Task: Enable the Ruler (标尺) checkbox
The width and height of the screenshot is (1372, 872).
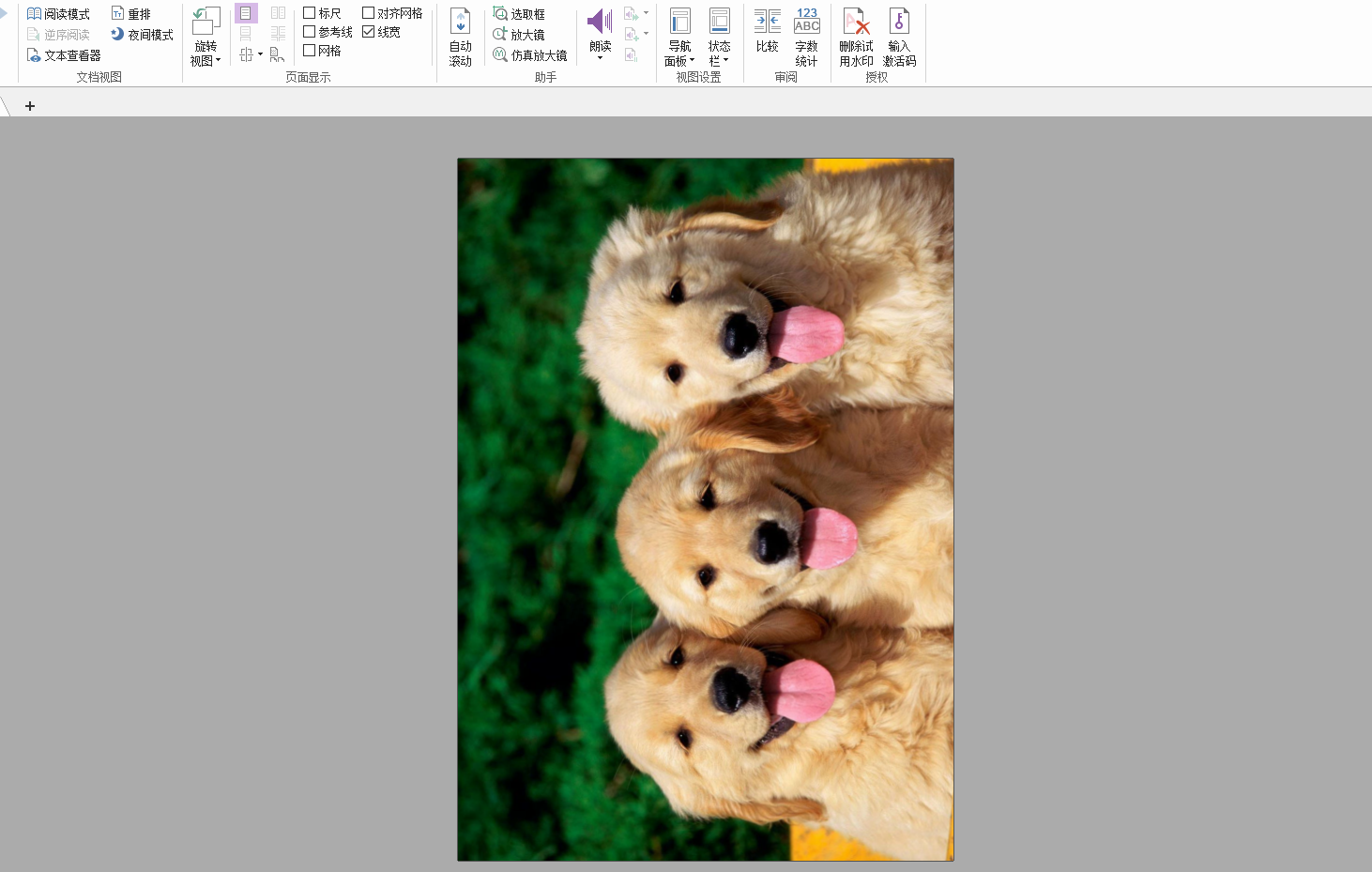Action: (310, 13)
